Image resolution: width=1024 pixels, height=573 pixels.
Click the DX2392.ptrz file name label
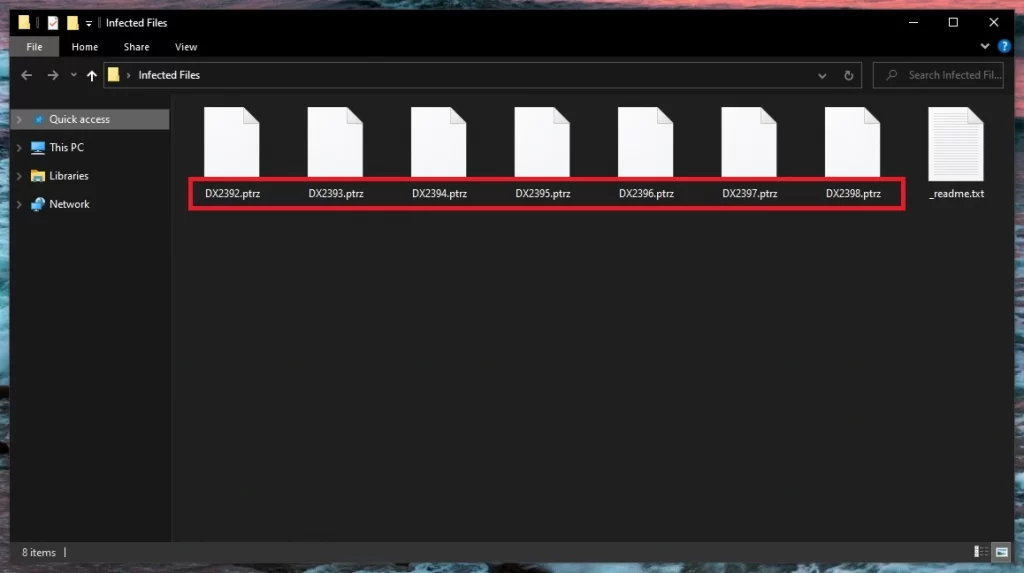pos(232,193)
